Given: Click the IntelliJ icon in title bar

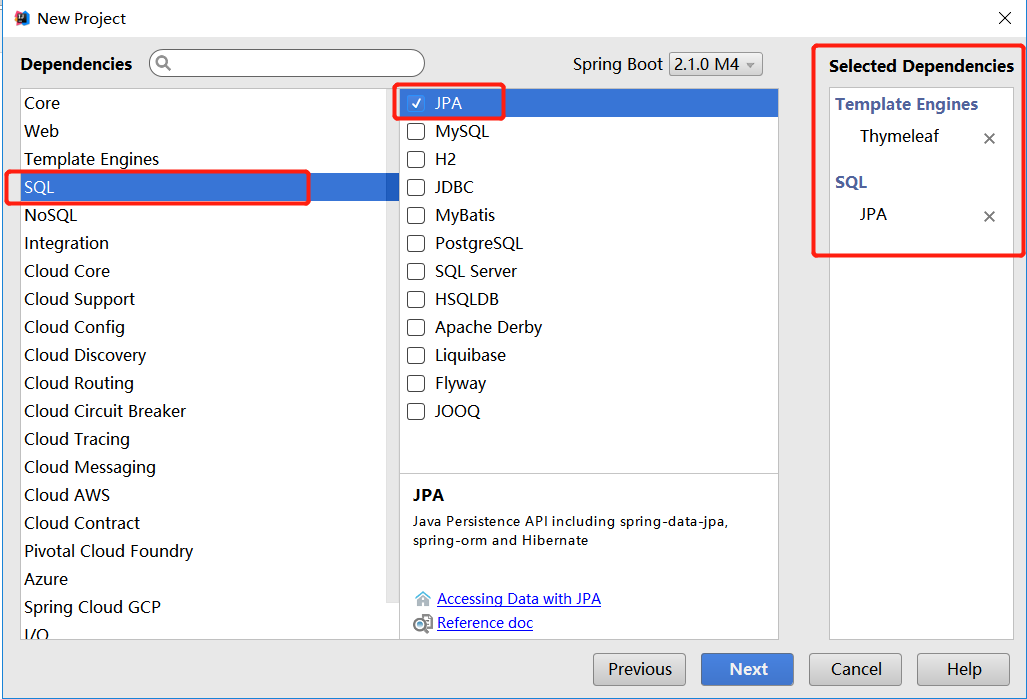Looking at the screenshot, I should pos(22,18).
